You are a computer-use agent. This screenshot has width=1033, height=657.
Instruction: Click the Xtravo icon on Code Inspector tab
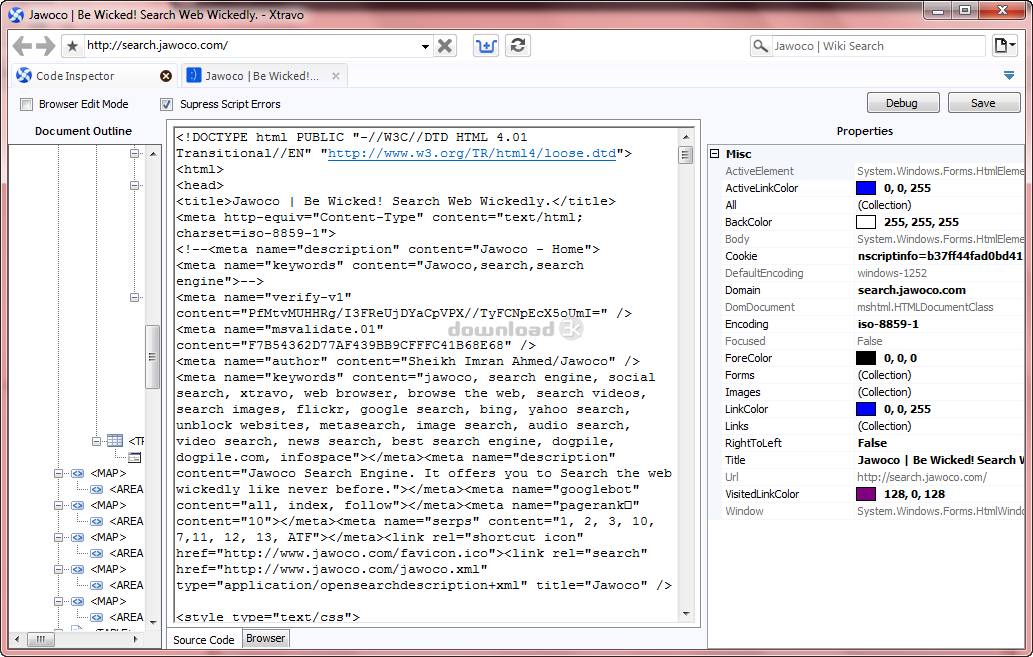24,75
